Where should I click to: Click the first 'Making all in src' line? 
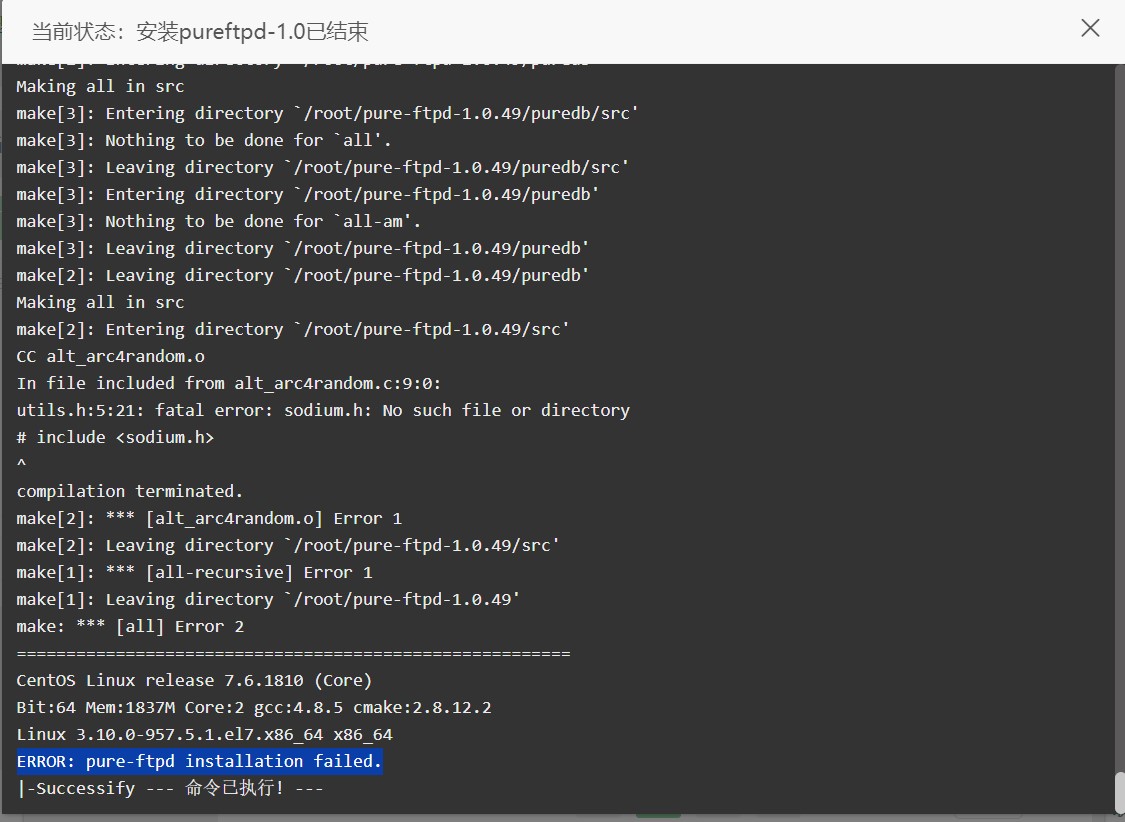point(100,87)
